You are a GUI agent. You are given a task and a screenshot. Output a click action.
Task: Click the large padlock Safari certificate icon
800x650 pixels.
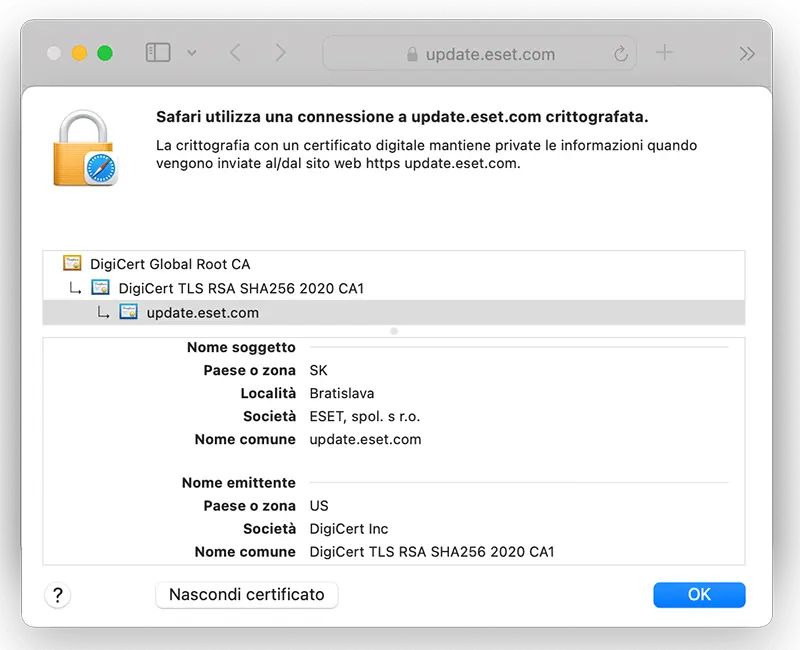pyautogui.click(x=85, y=148)
